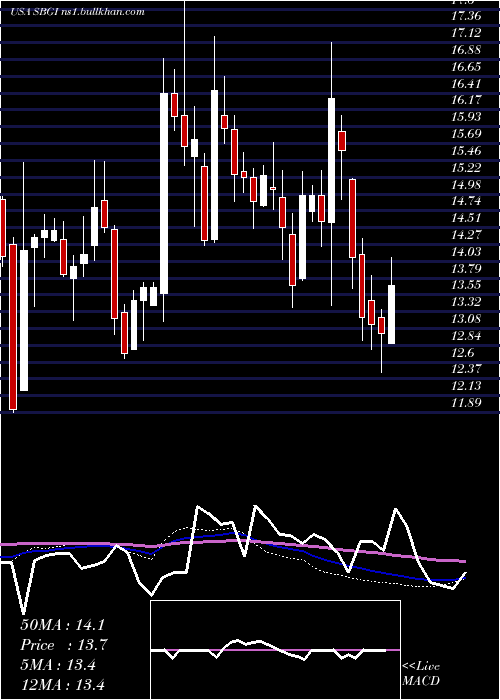Click the USA SBGI ns1.bullkhan.com title text
Image resolution: width=500 pixels, height=700 pixels.
tap(77, 12)
